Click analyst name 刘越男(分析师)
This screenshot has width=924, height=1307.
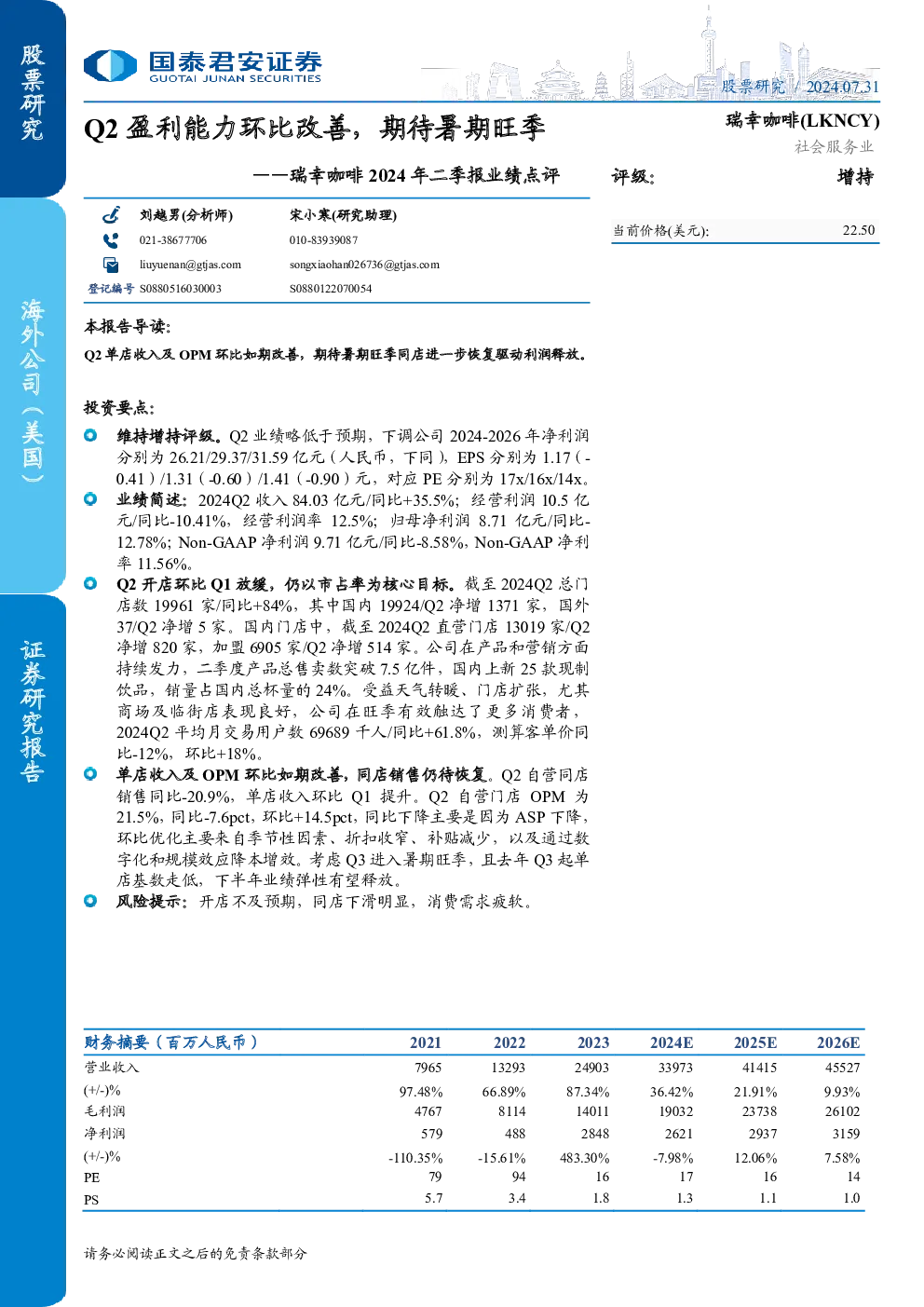(x=186, y=215)
